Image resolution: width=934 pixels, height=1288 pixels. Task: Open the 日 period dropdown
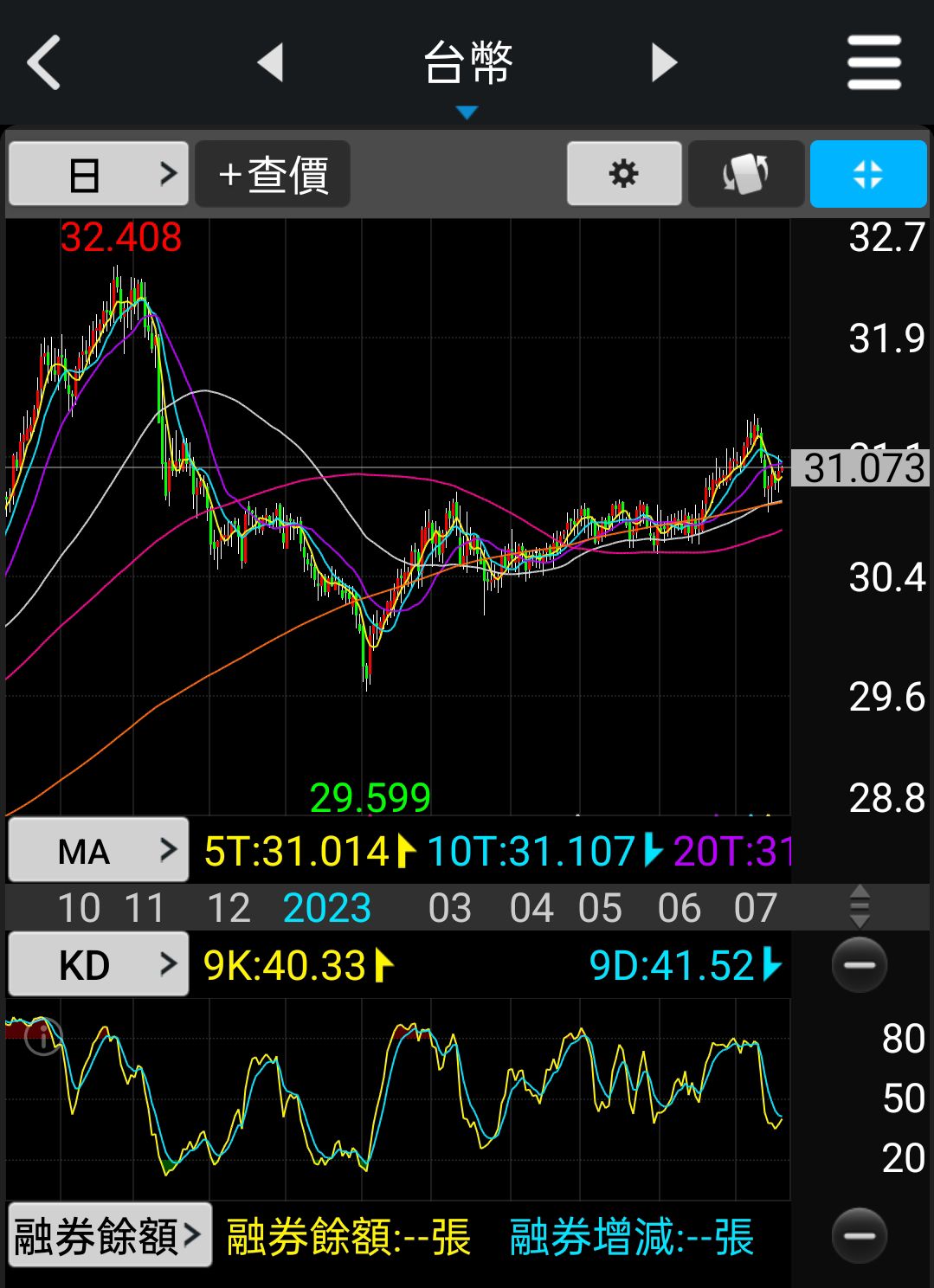click(99, 174)
